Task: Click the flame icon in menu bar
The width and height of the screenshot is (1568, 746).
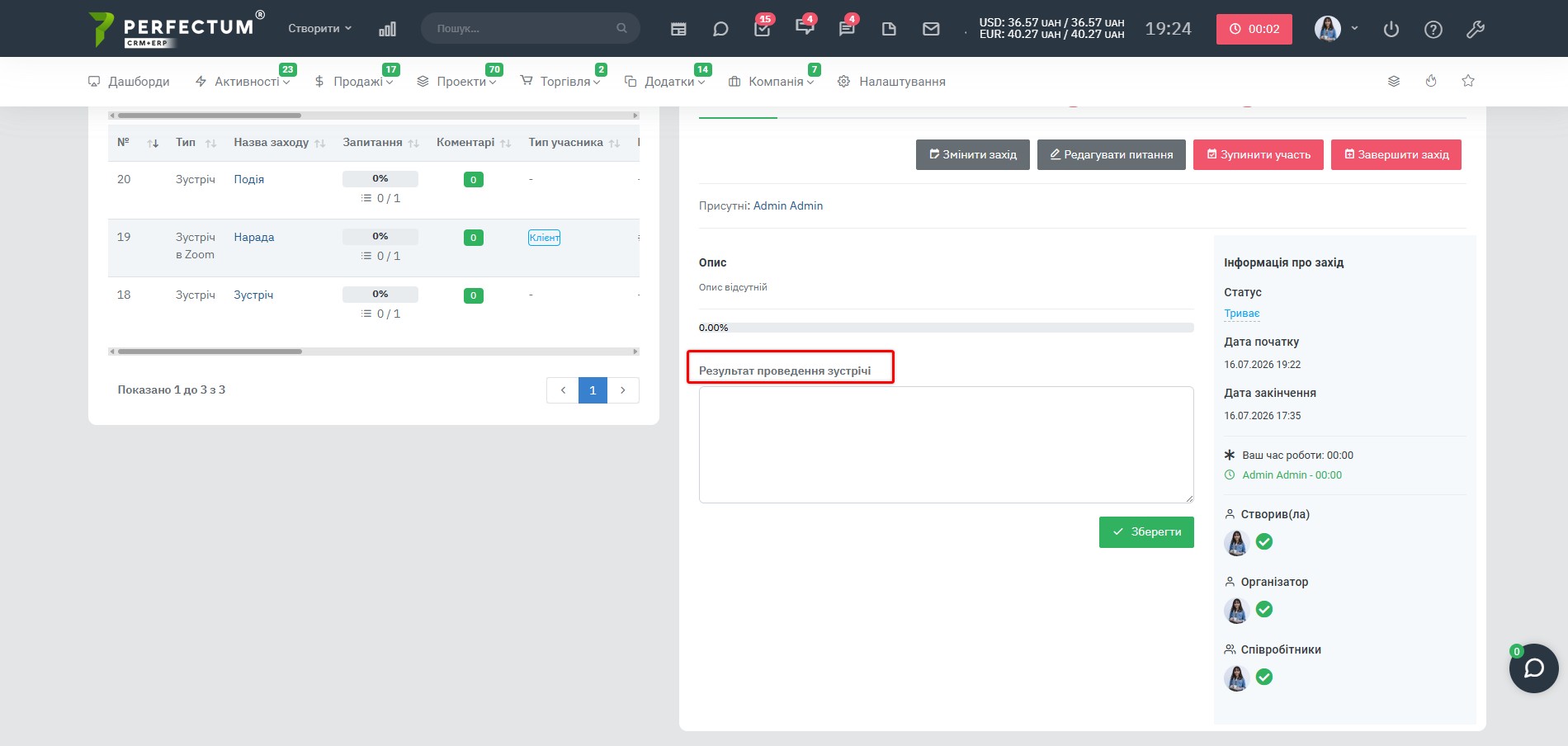Action: click(x=1431, y=81)
